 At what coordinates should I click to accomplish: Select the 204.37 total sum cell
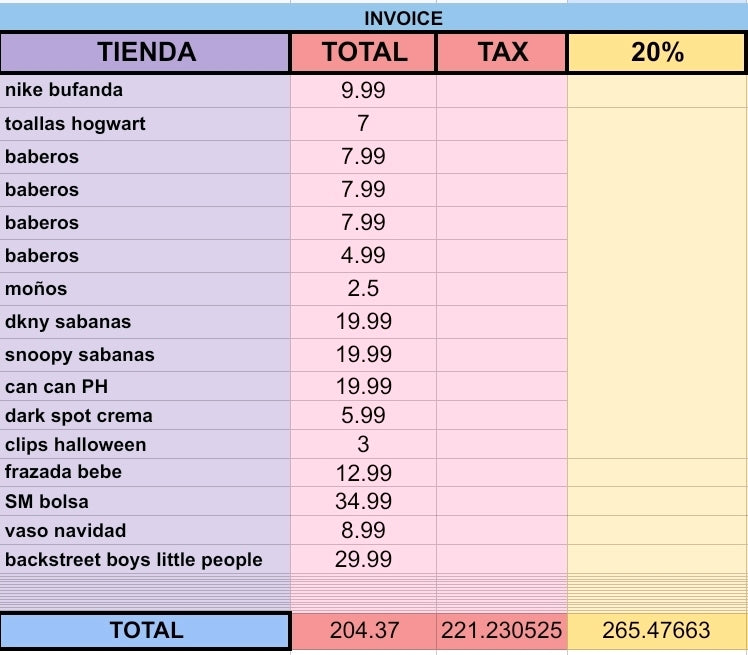click(364, 630)
